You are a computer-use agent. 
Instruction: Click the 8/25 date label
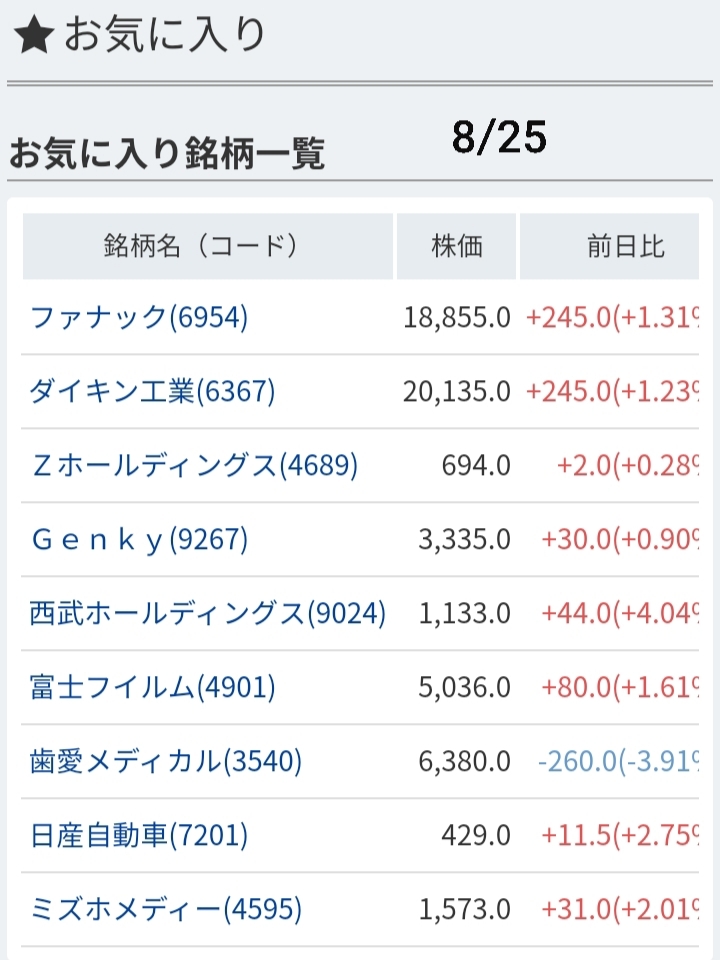498,139
